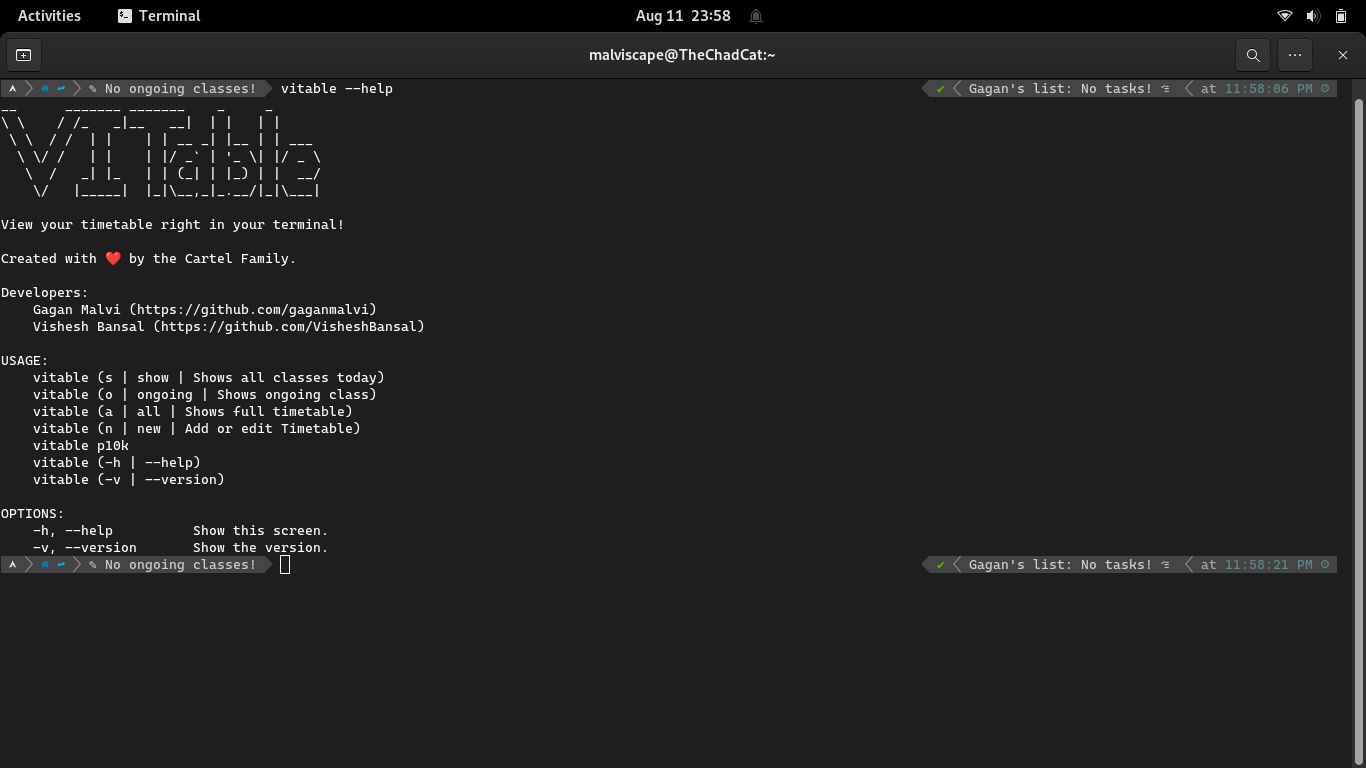Click the OPTIONS: heading
The width and height of the screenshot is (1366, 768).
33,514
